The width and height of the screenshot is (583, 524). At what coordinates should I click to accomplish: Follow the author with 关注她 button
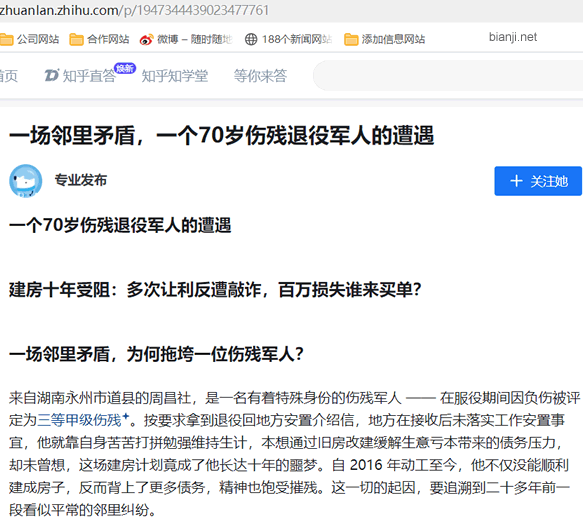pyautogui.click(x=538, y=181)
